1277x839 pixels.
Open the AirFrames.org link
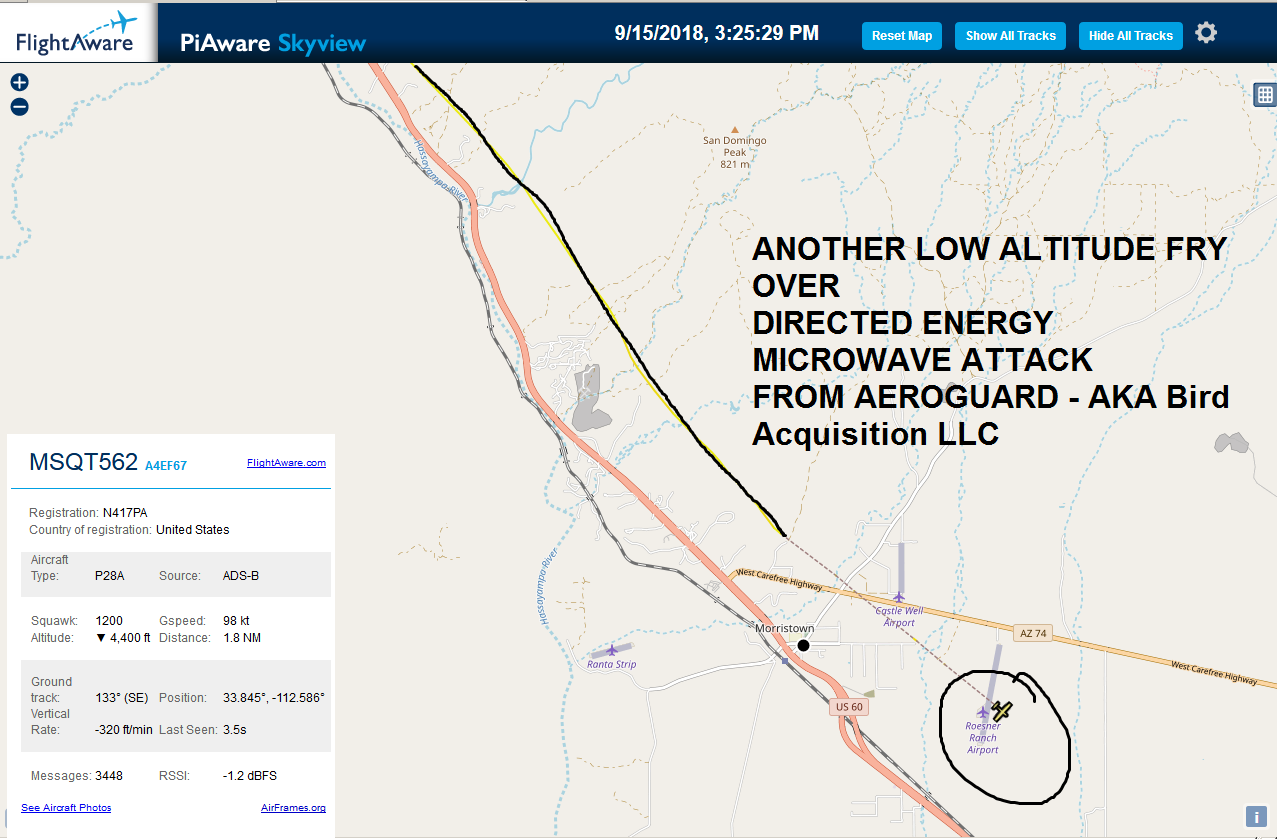tap(293, 807)
